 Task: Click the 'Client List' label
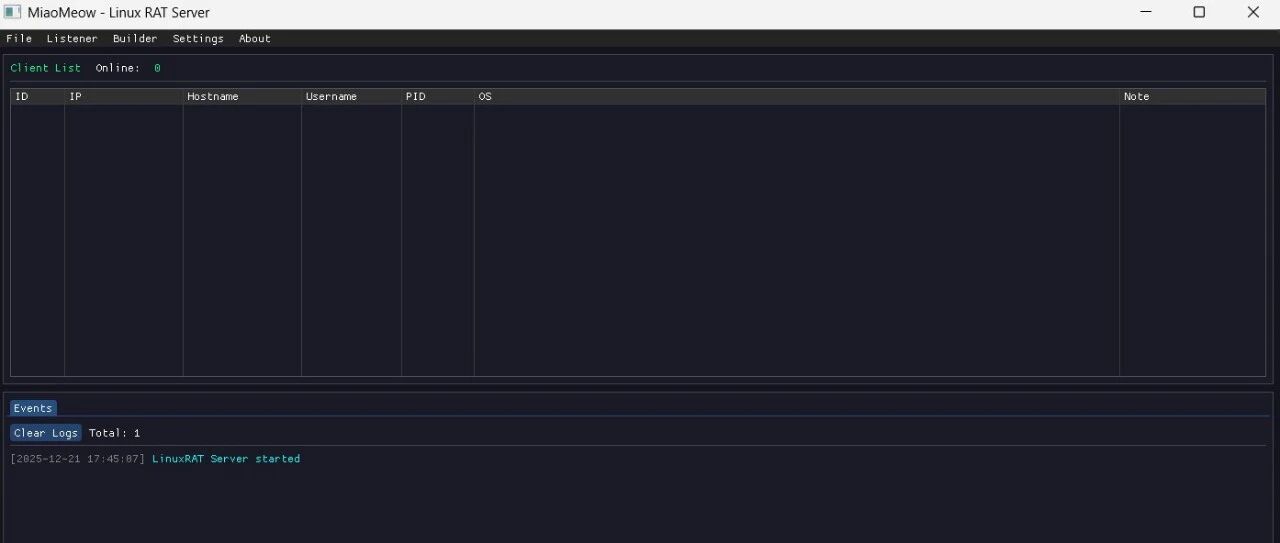[46, 68]
